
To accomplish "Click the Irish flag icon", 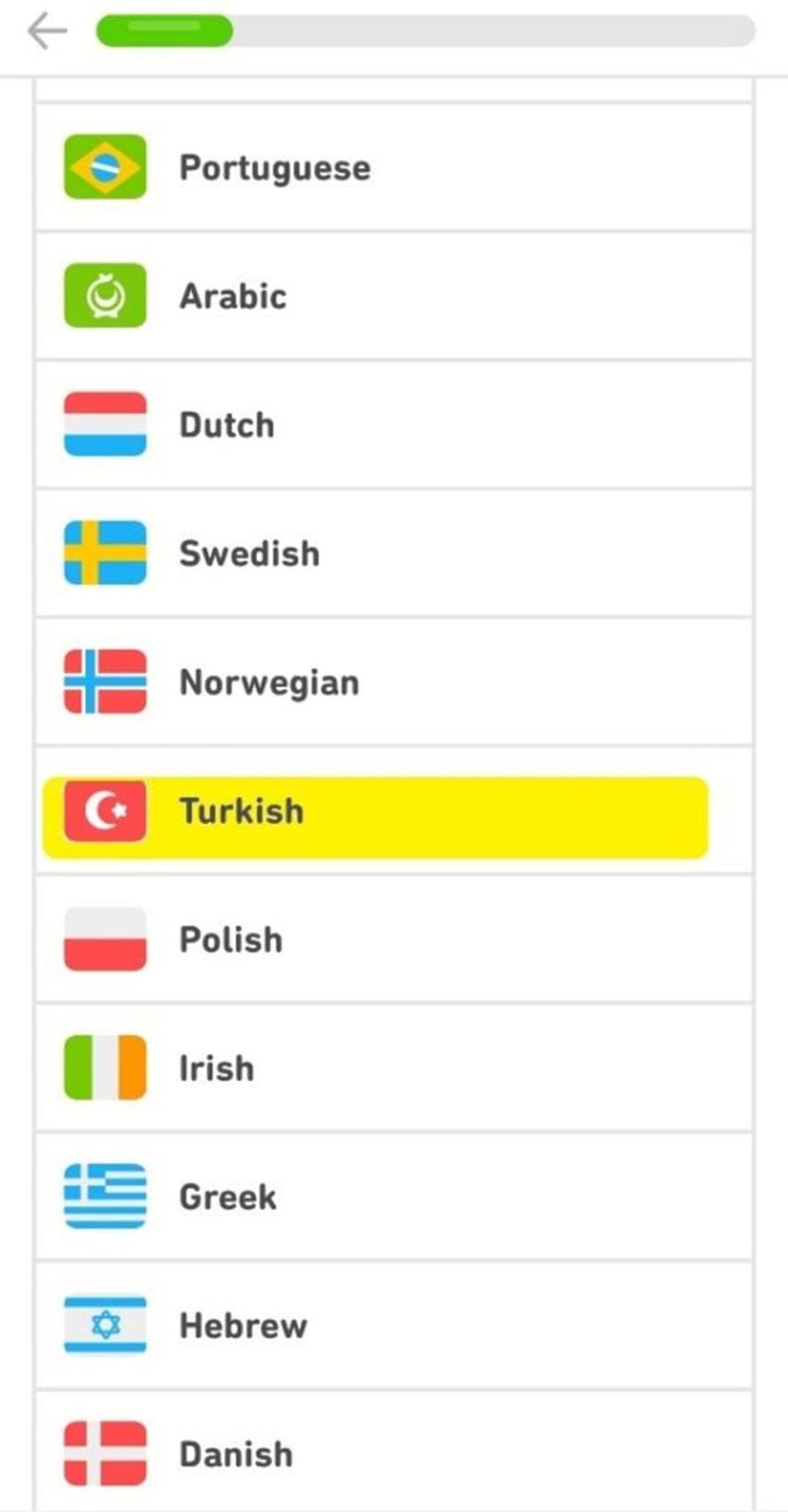I will 105,1068.
